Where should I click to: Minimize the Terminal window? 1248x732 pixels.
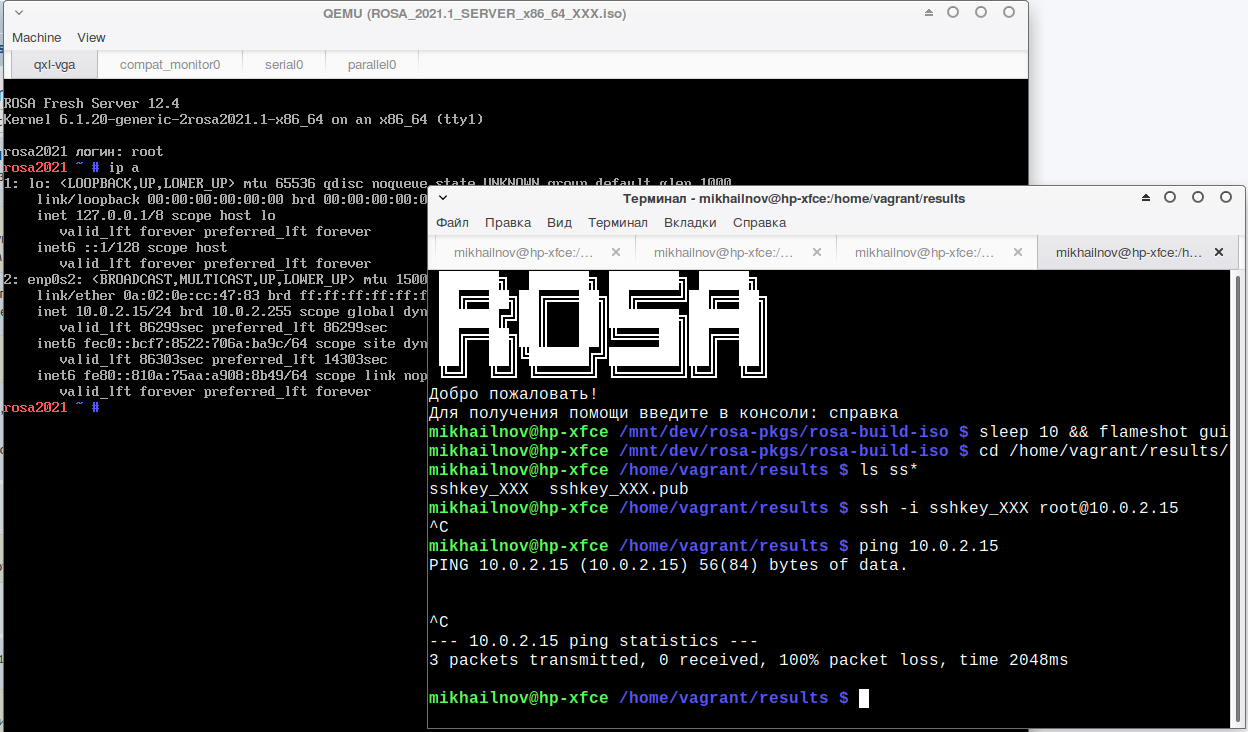coord(1170,198)
